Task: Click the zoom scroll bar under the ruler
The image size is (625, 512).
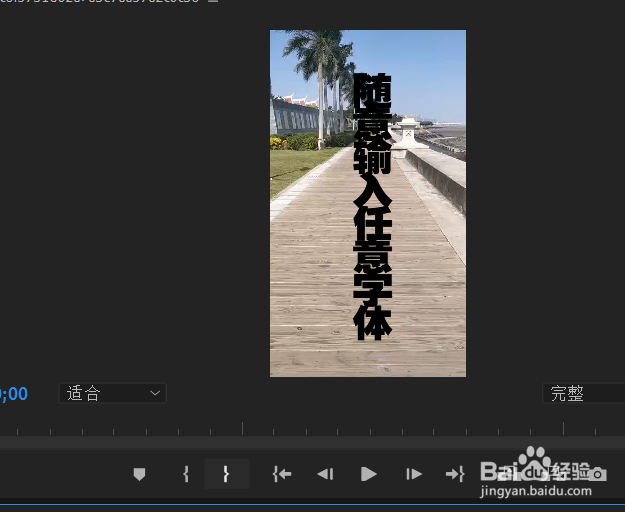Action: pos(312,443)
